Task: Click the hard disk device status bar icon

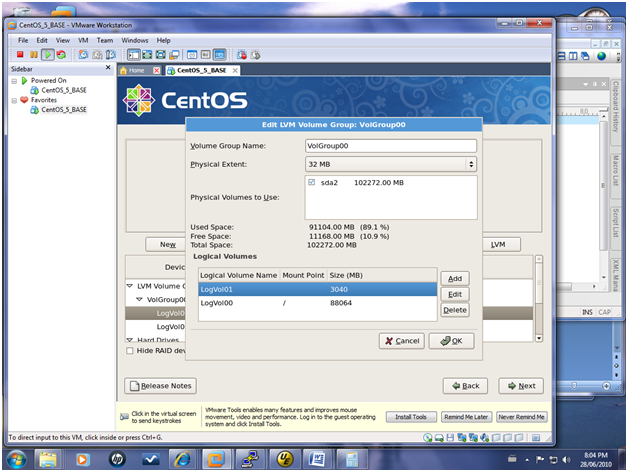Action: click(439, 438)
